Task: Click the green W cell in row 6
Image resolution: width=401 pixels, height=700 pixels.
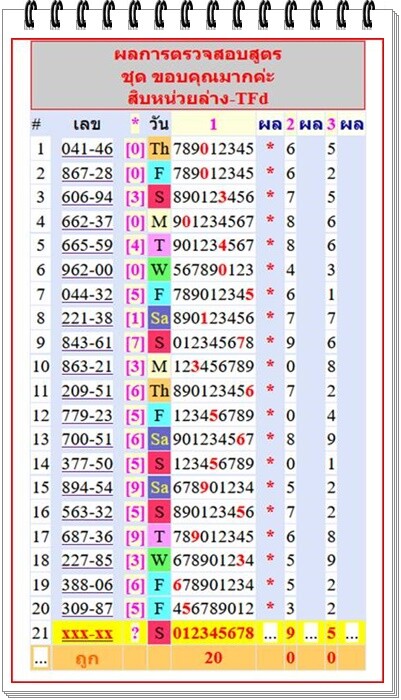Action: 159,270
